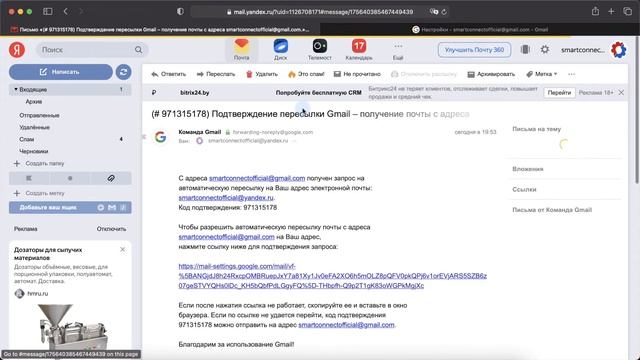The height and width of the screenshot is (360, 640).
Task: Click the translate icon in address bar
Action: (x=433, y=12)
